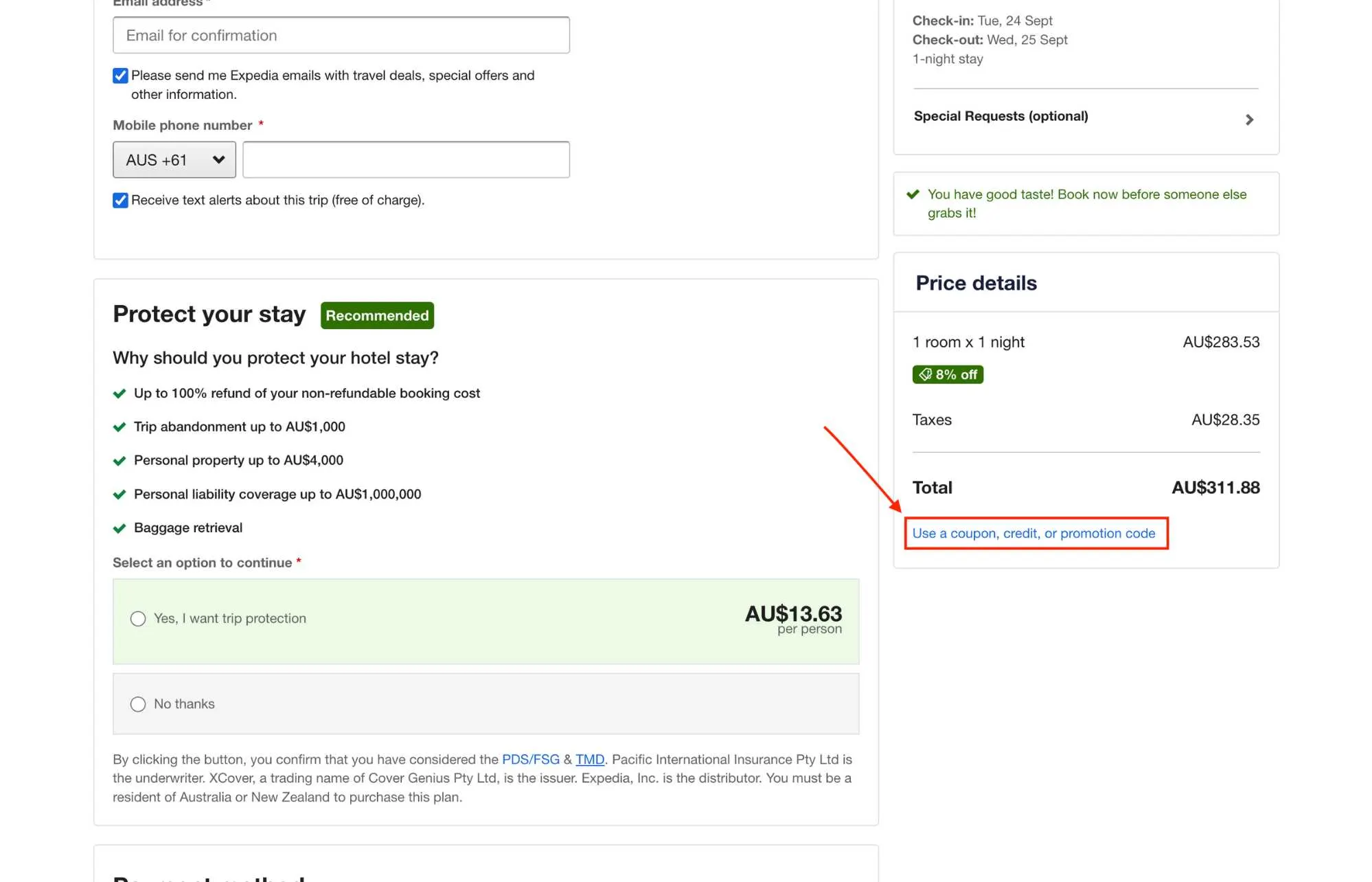Image resolution: width=1372 pixels, height=882 pixels.
Task: Click Use a coupon, credit, or promotion code
Action: pyautogui.click(x=1033, y=533)
